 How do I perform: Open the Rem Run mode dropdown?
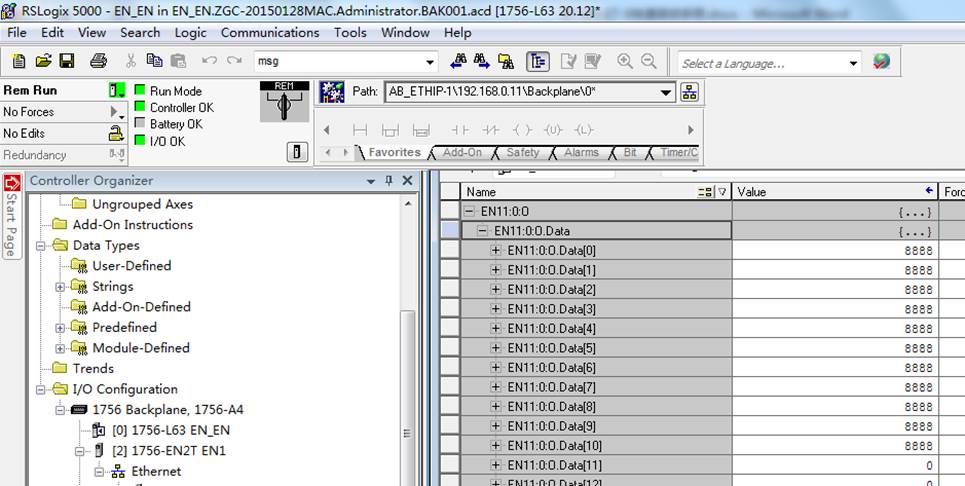pyautogui.click(x=117, y=90)
